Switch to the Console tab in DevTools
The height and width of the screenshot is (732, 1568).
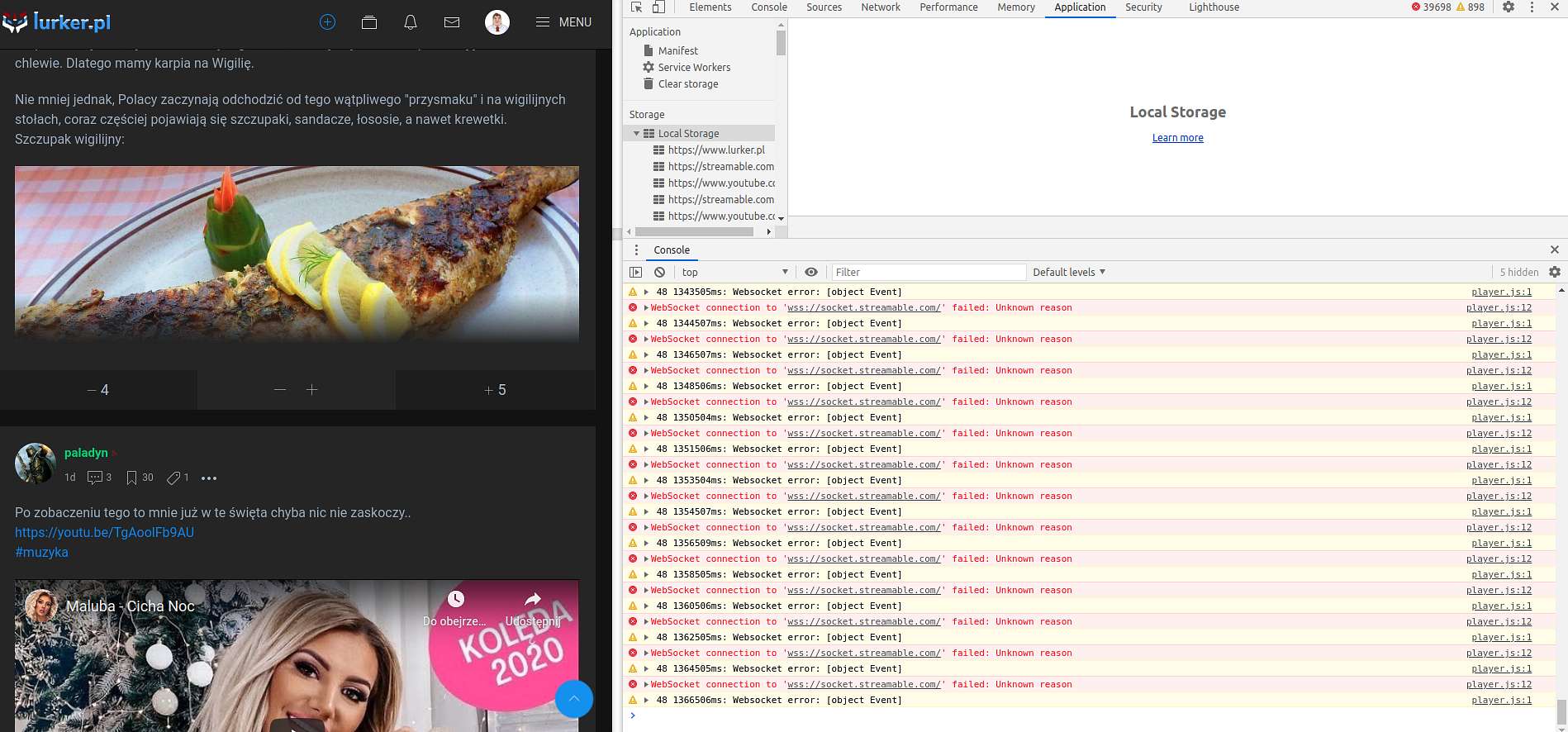(769, 7)
